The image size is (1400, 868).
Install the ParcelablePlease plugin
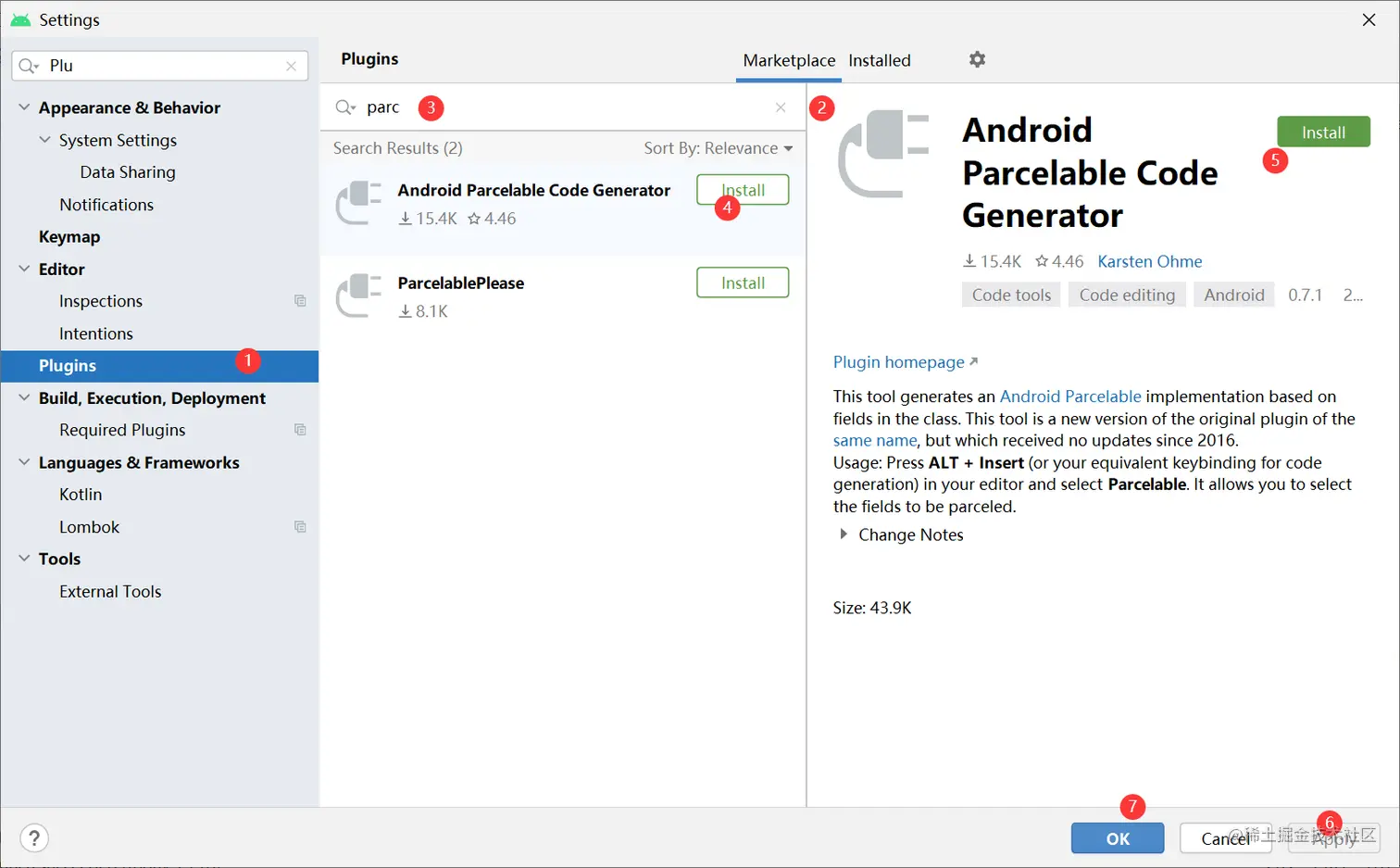743,283
